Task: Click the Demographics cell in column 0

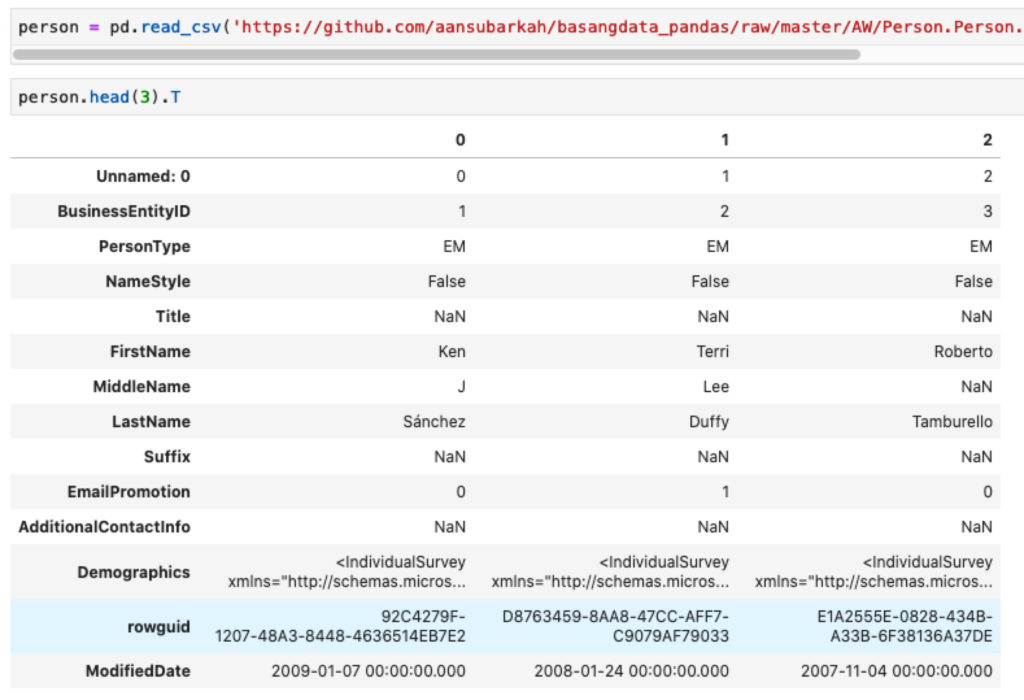Action: pos(347,573)
